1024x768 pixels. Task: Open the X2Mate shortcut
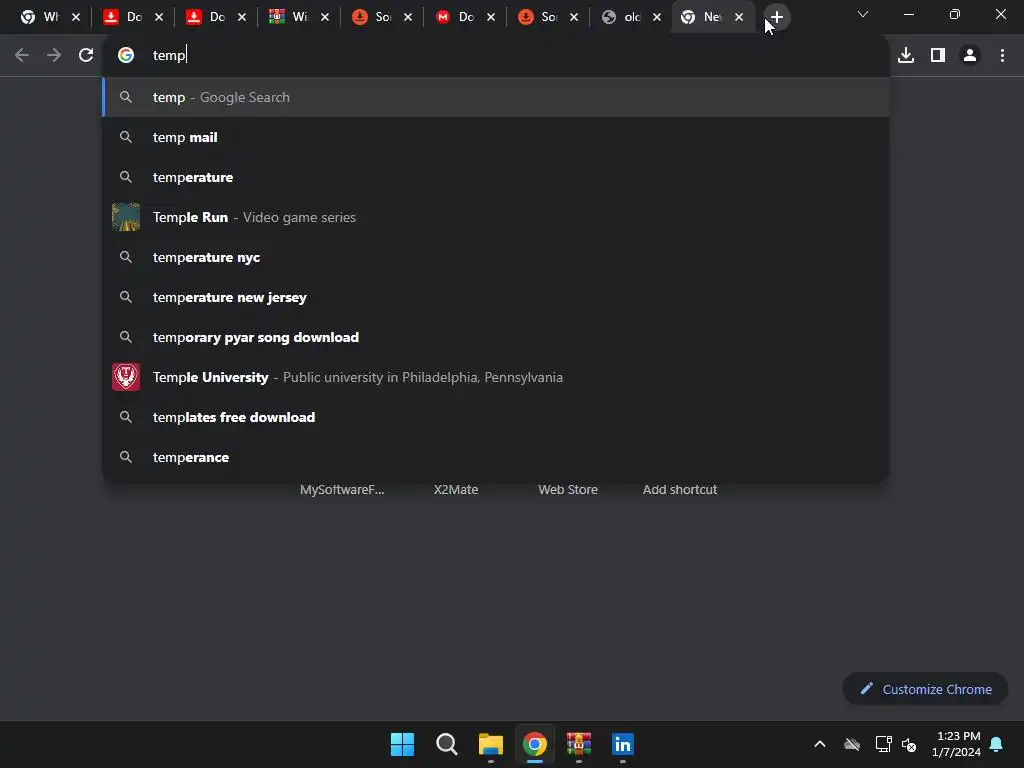point(456,489)
